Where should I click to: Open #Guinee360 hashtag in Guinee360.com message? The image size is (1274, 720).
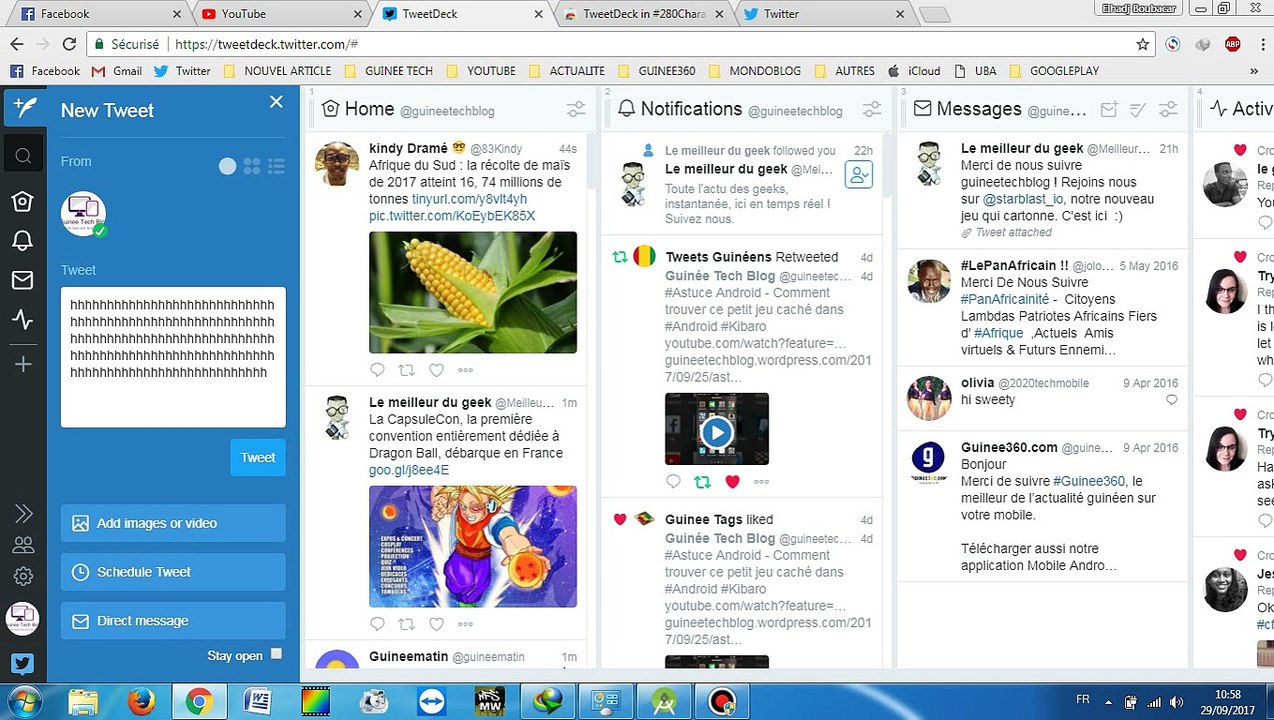point(1089,481)
